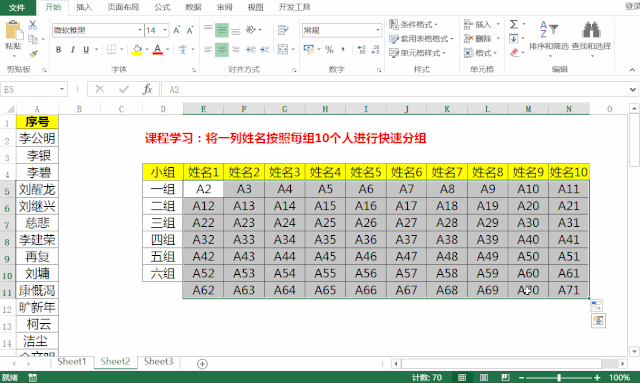Switch to the 公式 tab
The height and width of the screenshot is (383, 640).
[162, 7]
